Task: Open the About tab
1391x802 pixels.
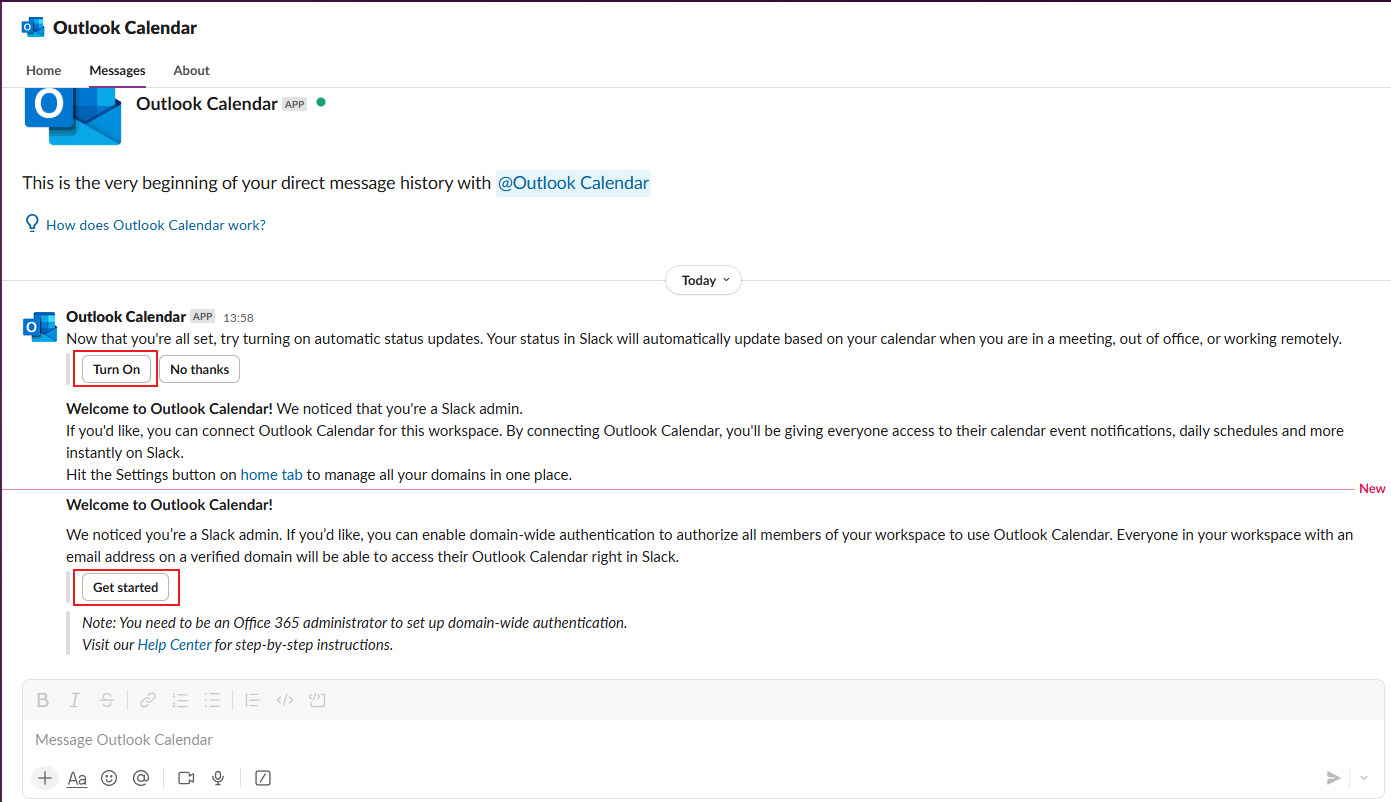Action: (x=191, y=70)
